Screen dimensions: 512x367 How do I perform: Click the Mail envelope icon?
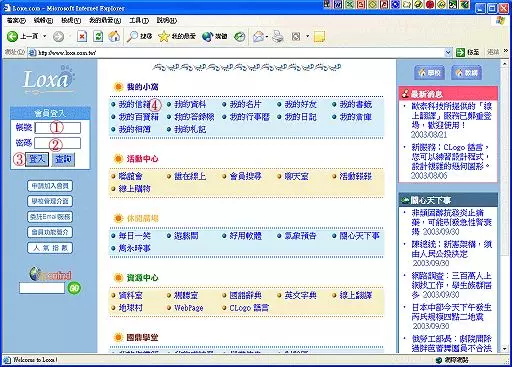tap(258, 36)
